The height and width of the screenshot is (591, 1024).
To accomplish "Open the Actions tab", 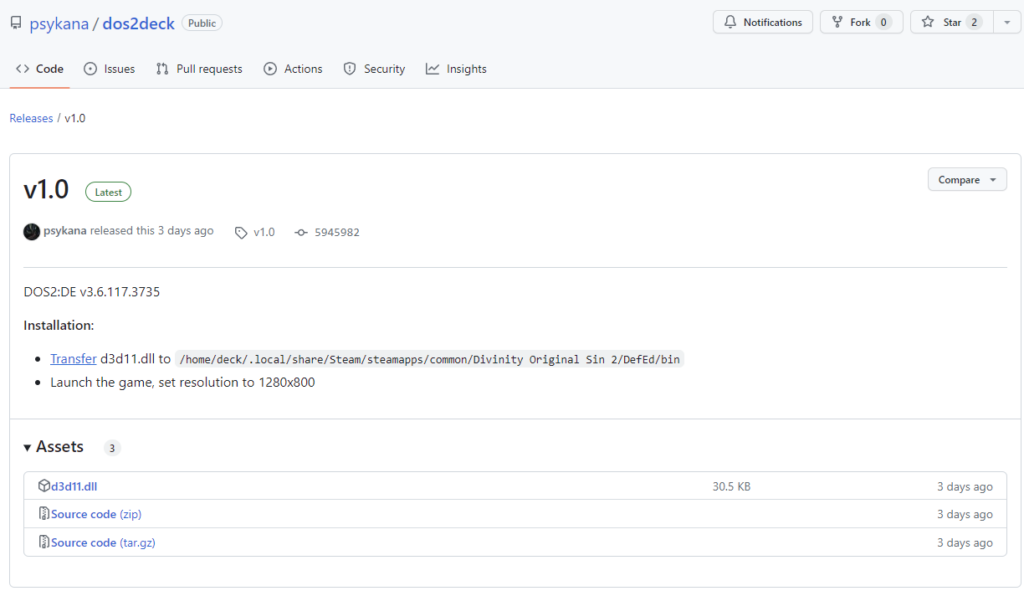I will click(293, 69).
